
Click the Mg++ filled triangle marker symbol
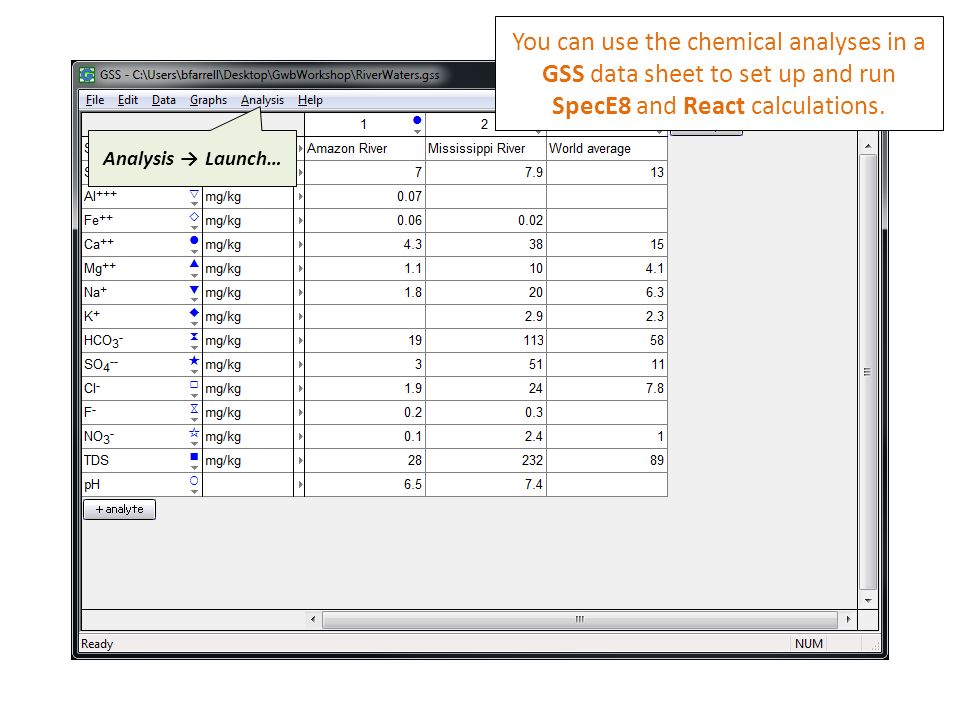[x=194, y=264]
